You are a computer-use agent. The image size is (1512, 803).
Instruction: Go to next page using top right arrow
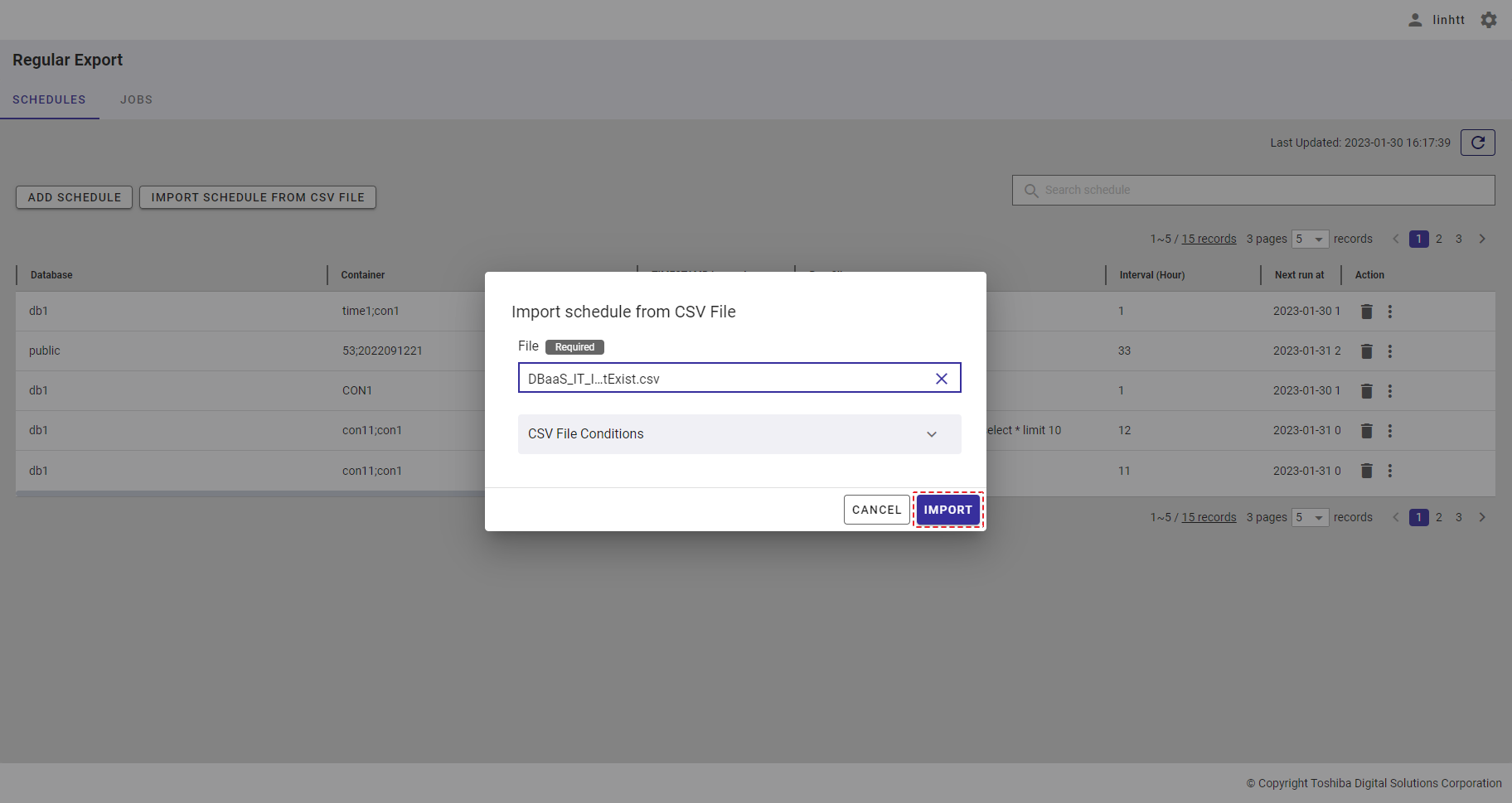[x=1482, y=239]
